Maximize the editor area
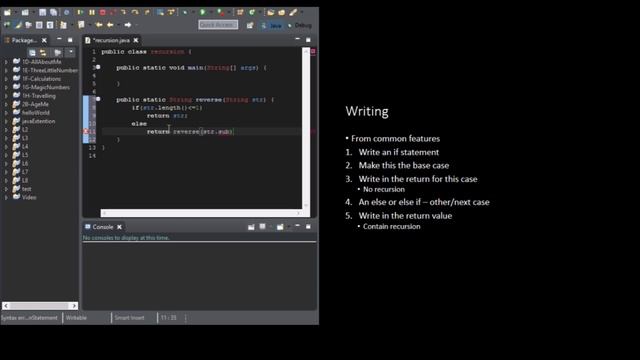The width and height of the screenshot is (640, 360). point(308,40)
